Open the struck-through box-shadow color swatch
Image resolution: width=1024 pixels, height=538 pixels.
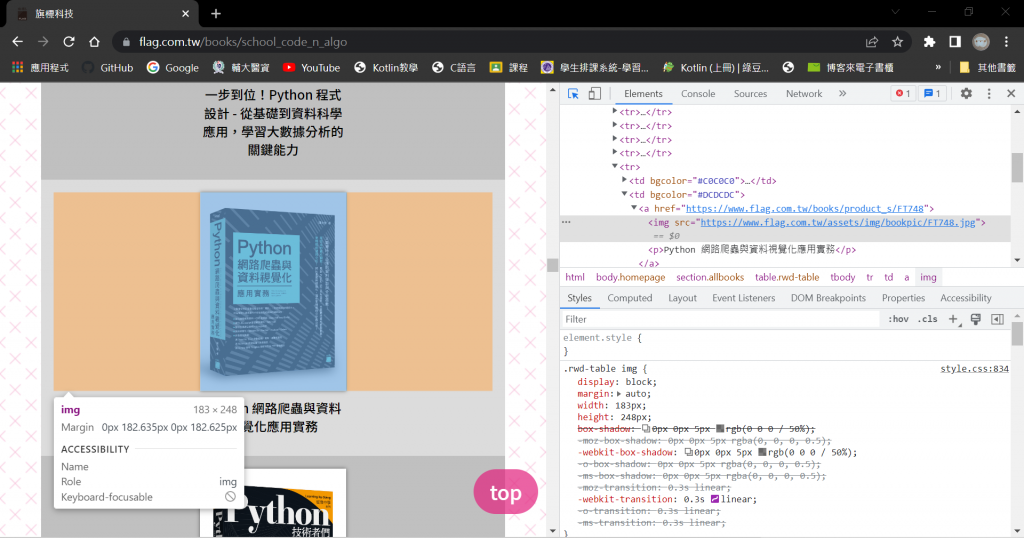pos(720,429)
